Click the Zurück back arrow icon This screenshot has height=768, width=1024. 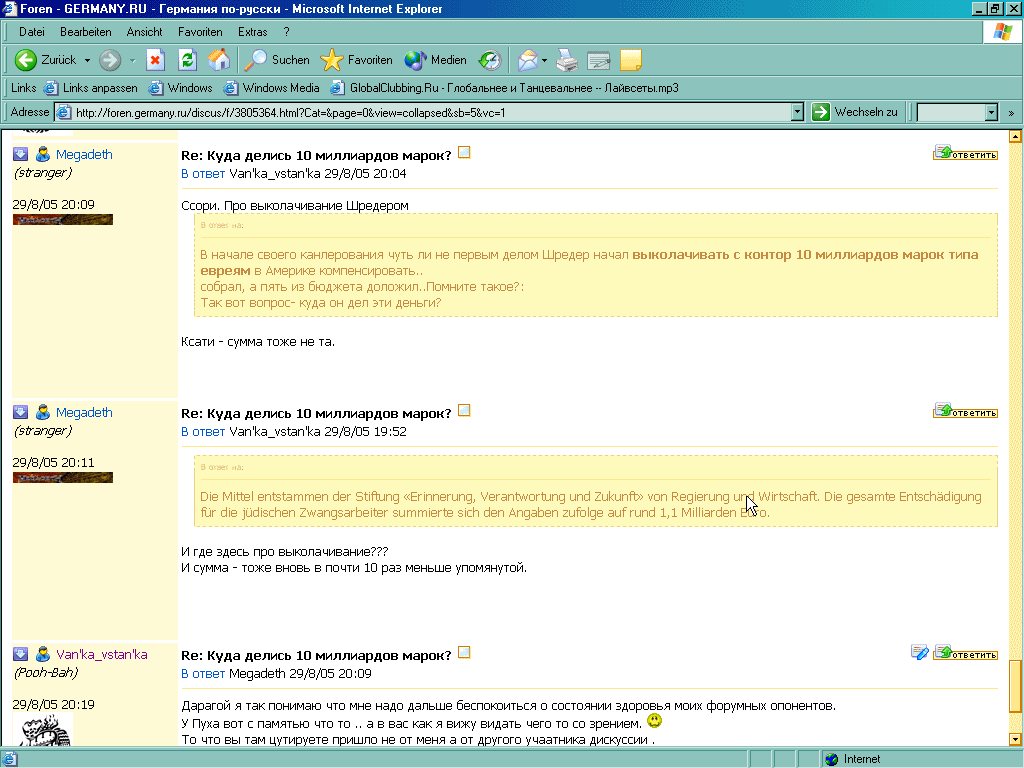[x=25, y=60]
